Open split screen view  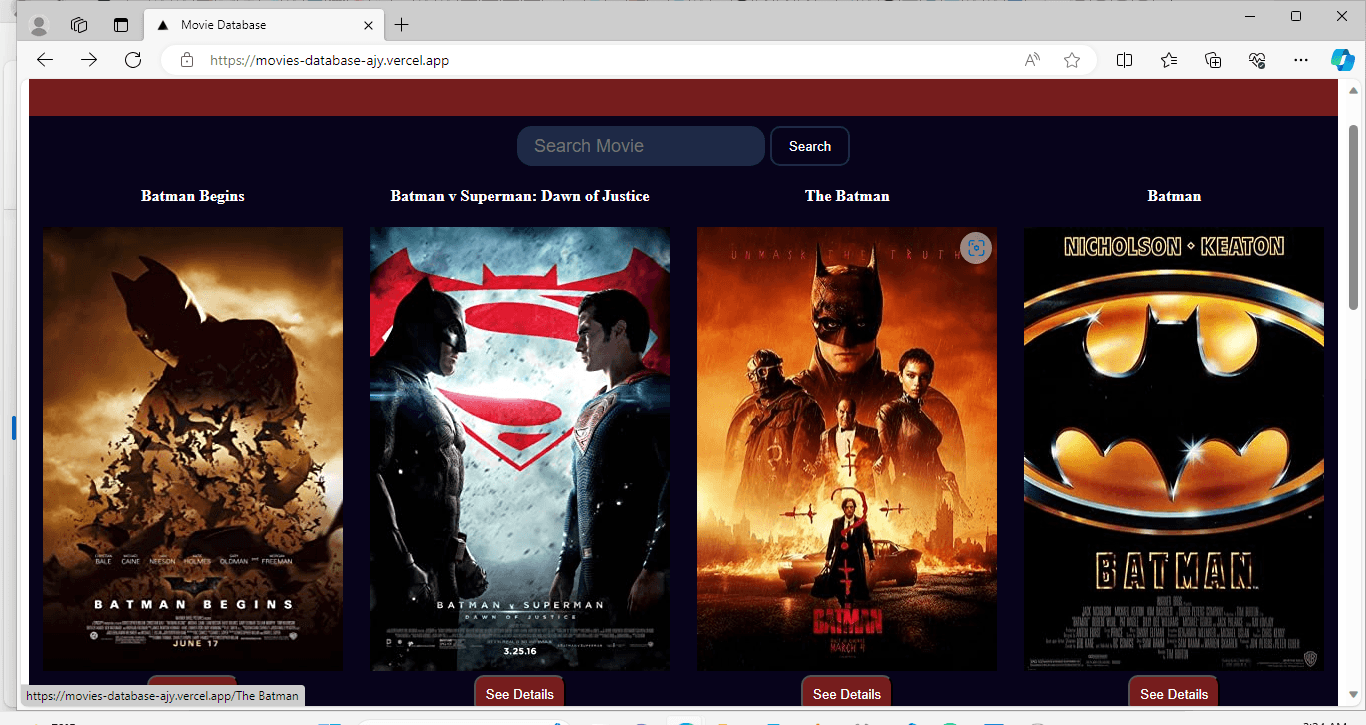[x=1124, y=60]
